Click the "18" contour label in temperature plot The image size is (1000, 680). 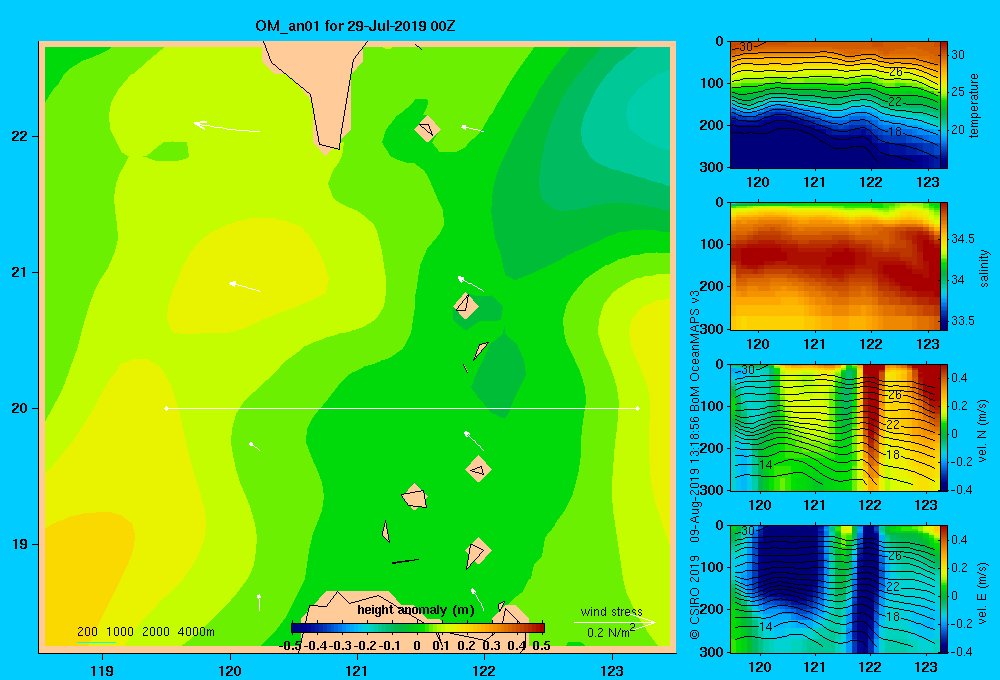[x=895, y=131]
